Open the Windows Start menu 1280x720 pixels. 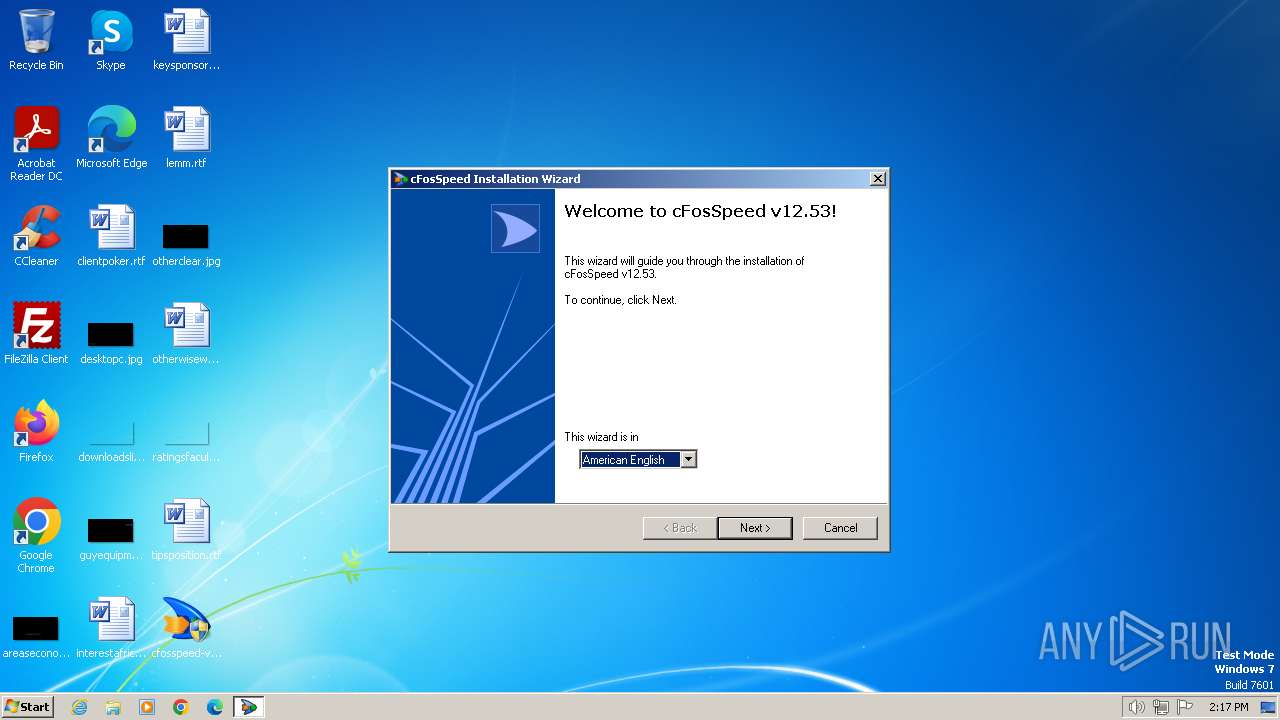tap(28, 706)
